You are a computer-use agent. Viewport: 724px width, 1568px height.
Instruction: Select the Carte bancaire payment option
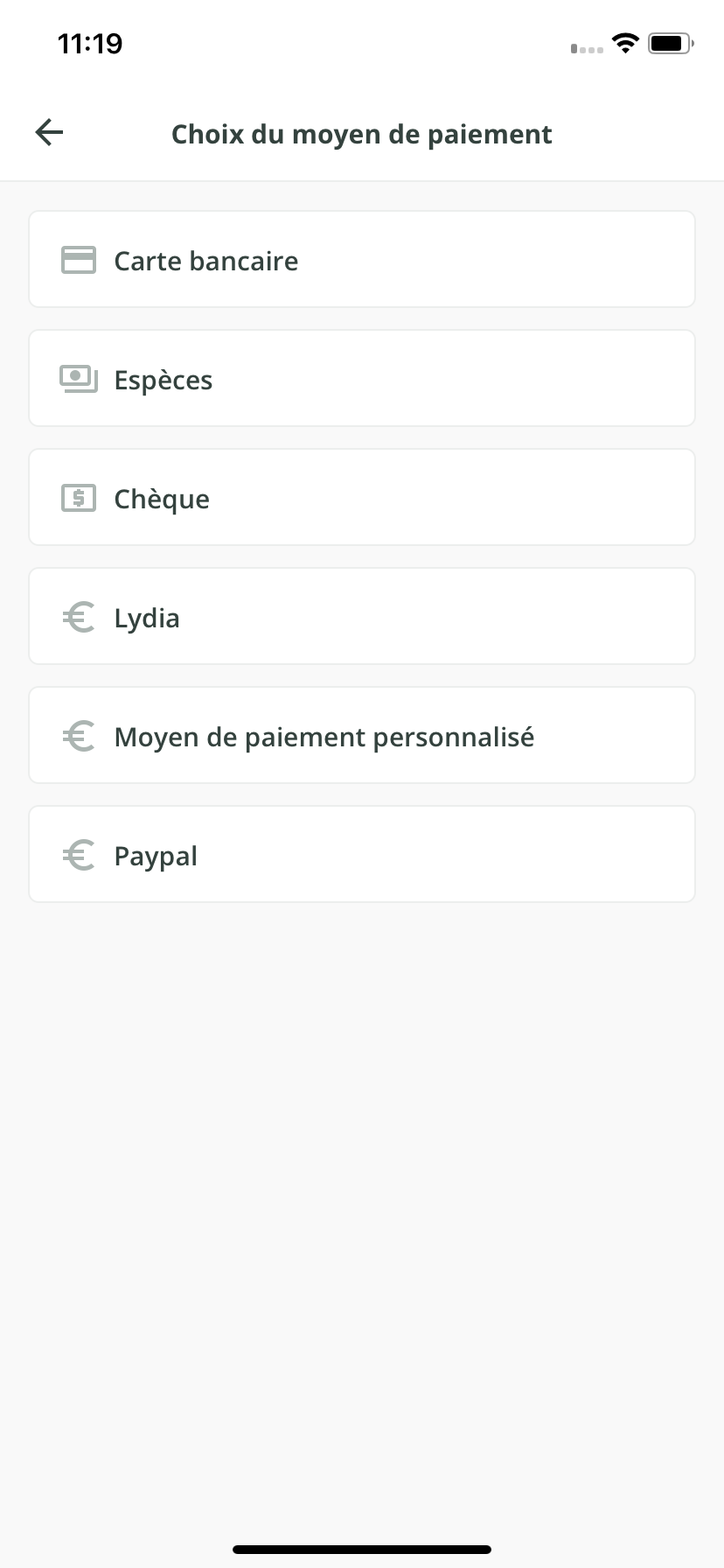(x=206, y=261)
